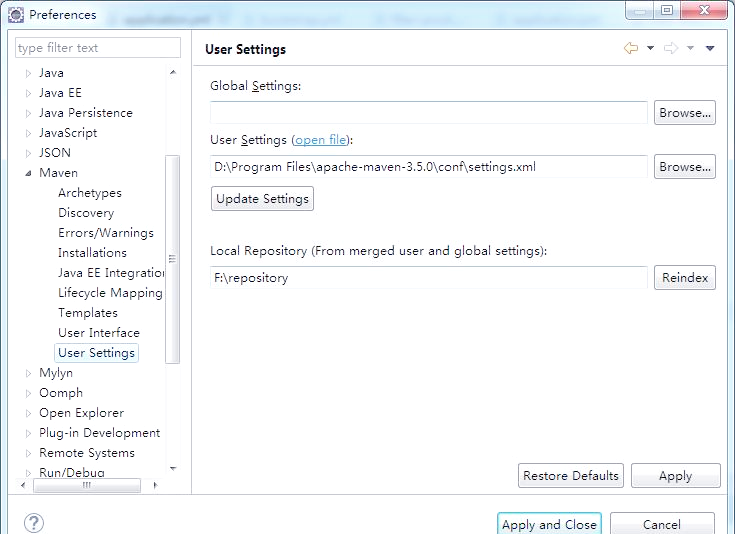Select Archetypes under Maven
Viewport: 735px width, 534px height.
90,193
